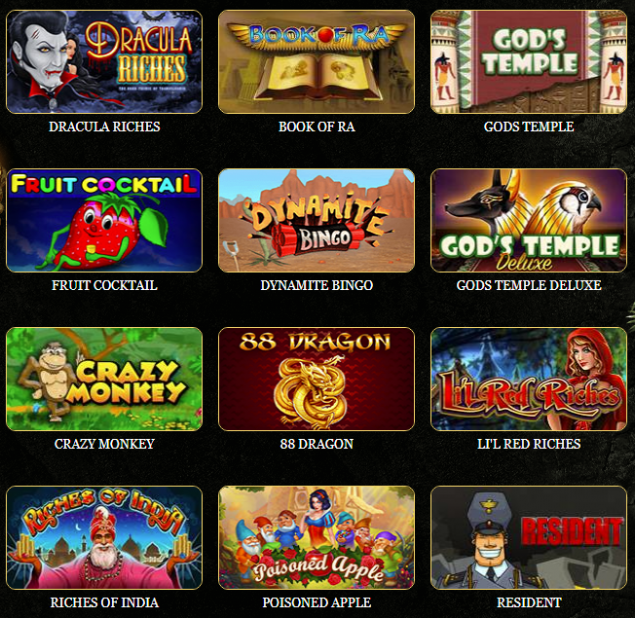Select the 88 Dragon game image
The width and height of the screenshot is (635, 618).
[316, 379]
